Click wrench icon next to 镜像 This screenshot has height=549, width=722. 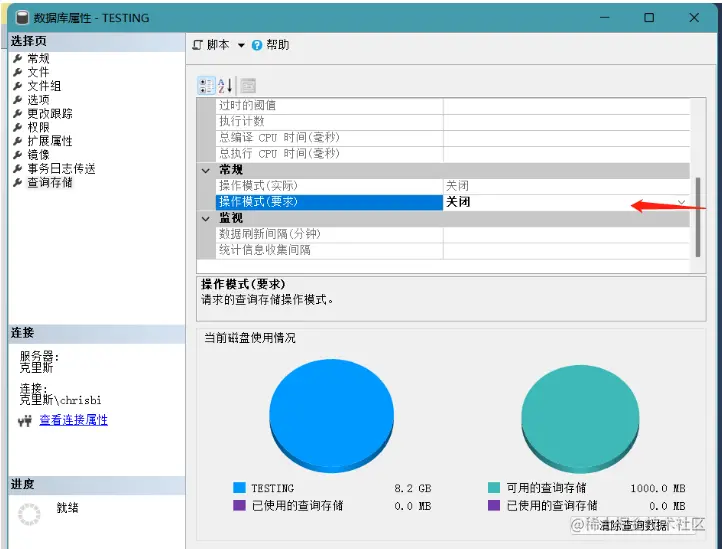tap(17, 155)
